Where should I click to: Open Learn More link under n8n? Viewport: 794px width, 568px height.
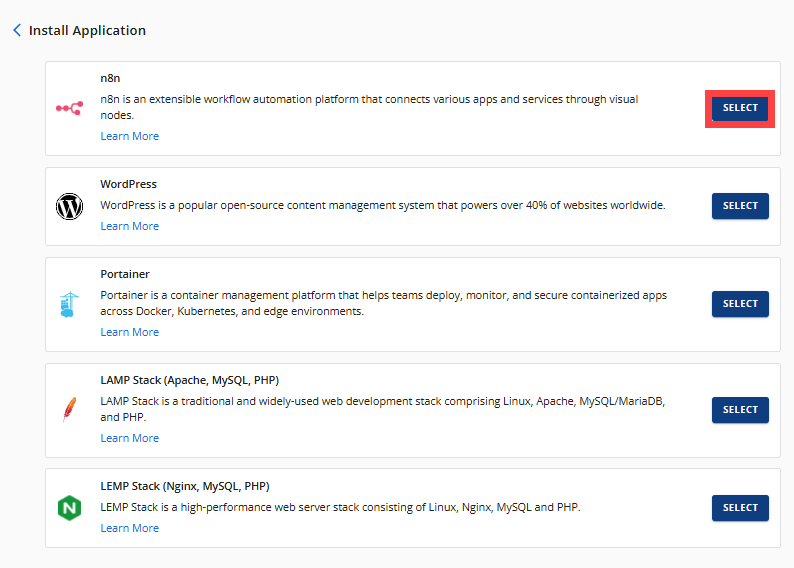129,136
